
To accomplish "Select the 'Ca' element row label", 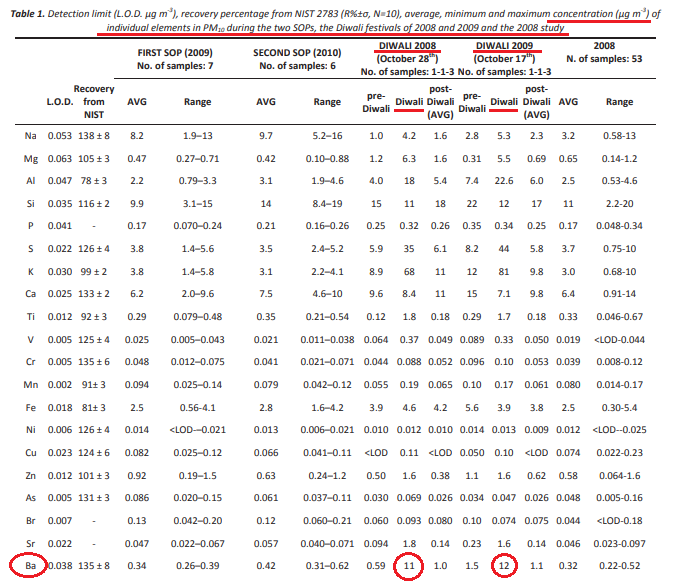I will click(x=30, y=294).
